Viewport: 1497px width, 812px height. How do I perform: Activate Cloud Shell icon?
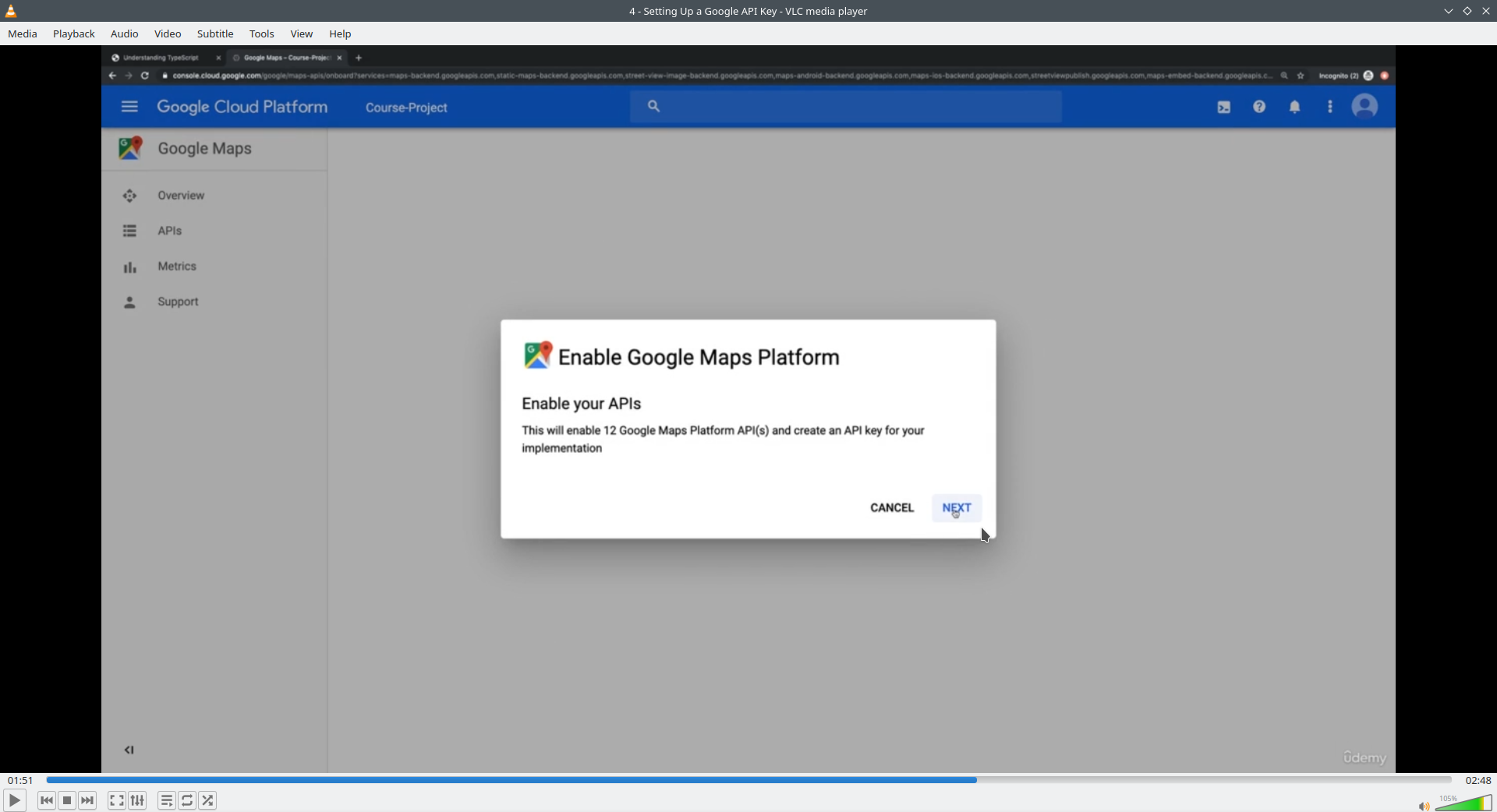(x=1224, y=108)
